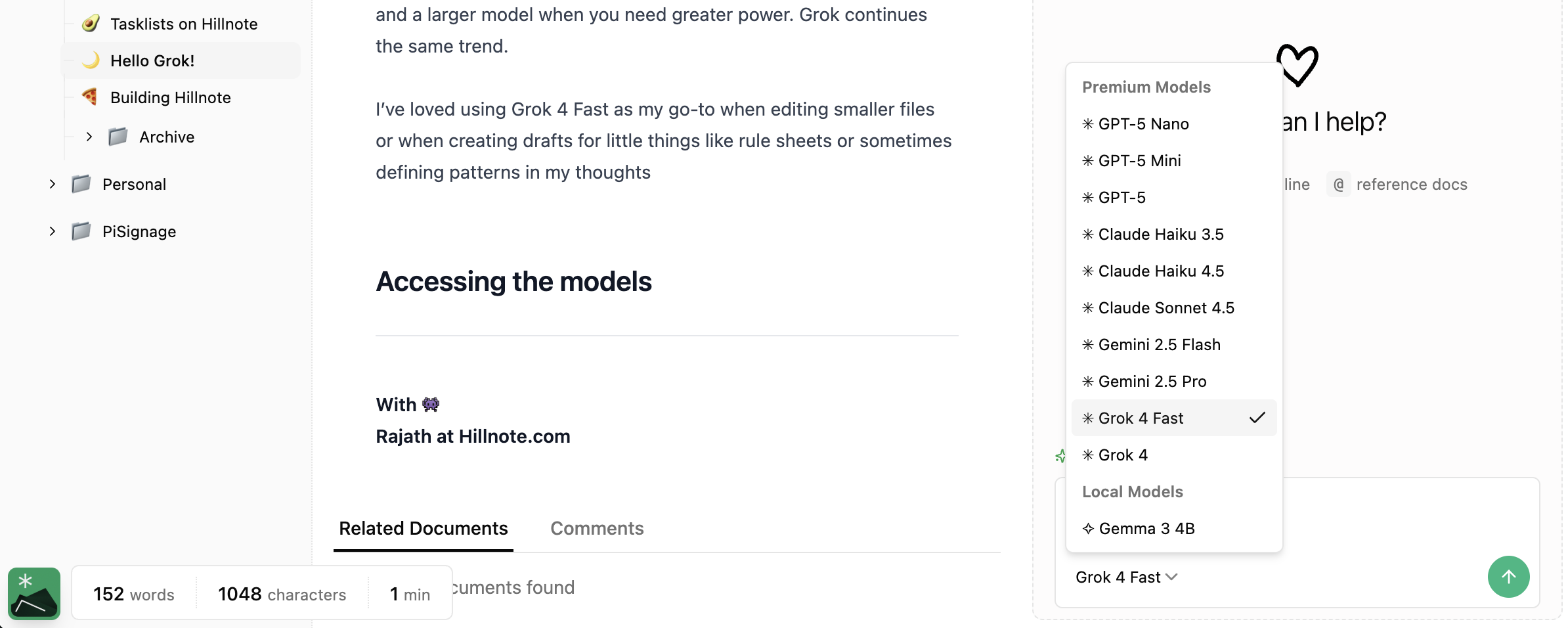Click the @ reference docs icon
1568x628 pixels.
click(x=1338, y=185)
